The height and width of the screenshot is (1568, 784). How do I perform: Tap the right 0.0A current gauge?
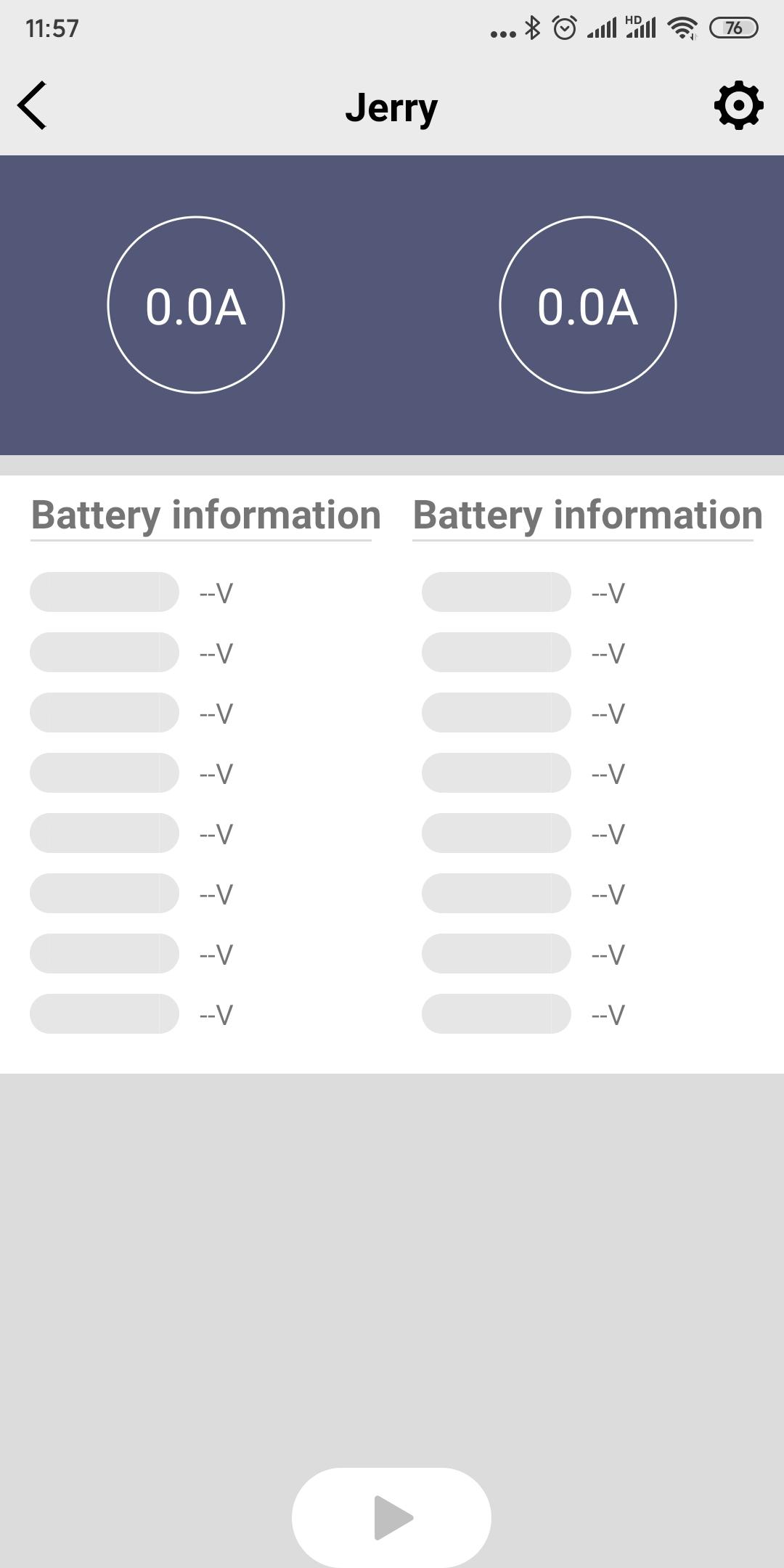click(x=587, y=305)
